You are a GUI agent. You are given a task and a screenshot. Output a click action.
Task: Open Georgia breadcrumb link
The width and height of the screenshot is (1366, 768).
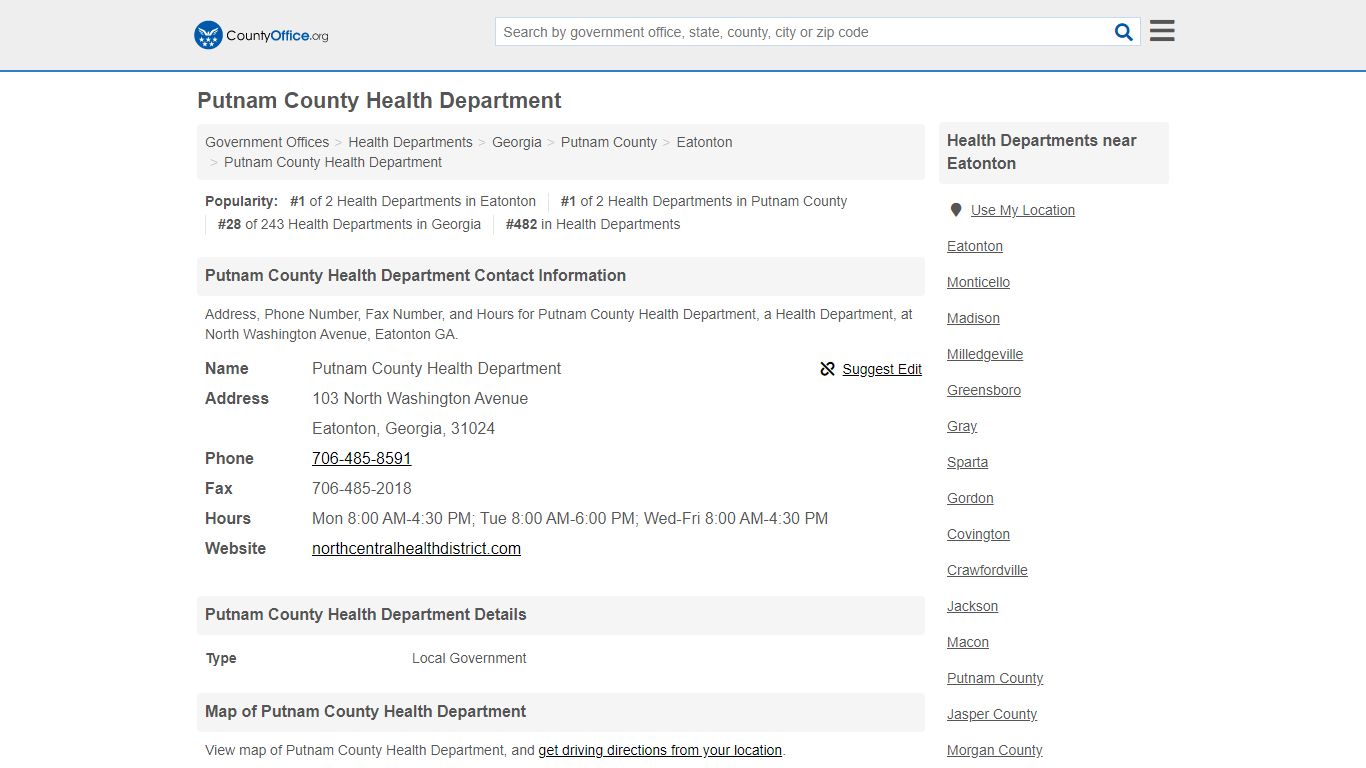click(517, 142)
